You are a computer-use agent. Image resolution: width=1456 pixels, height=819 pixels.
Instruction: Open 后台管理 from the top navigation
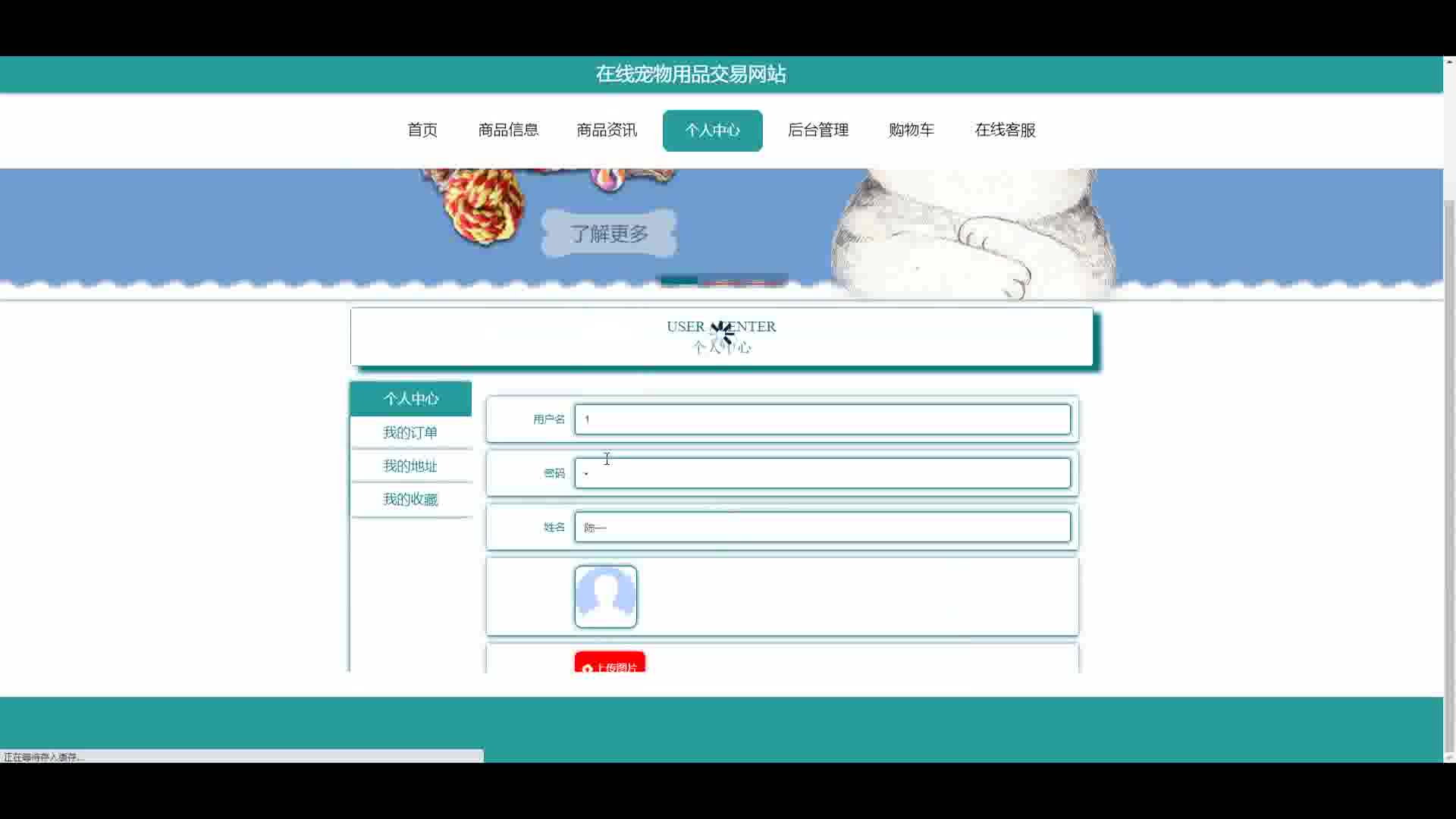pos(817,130)
